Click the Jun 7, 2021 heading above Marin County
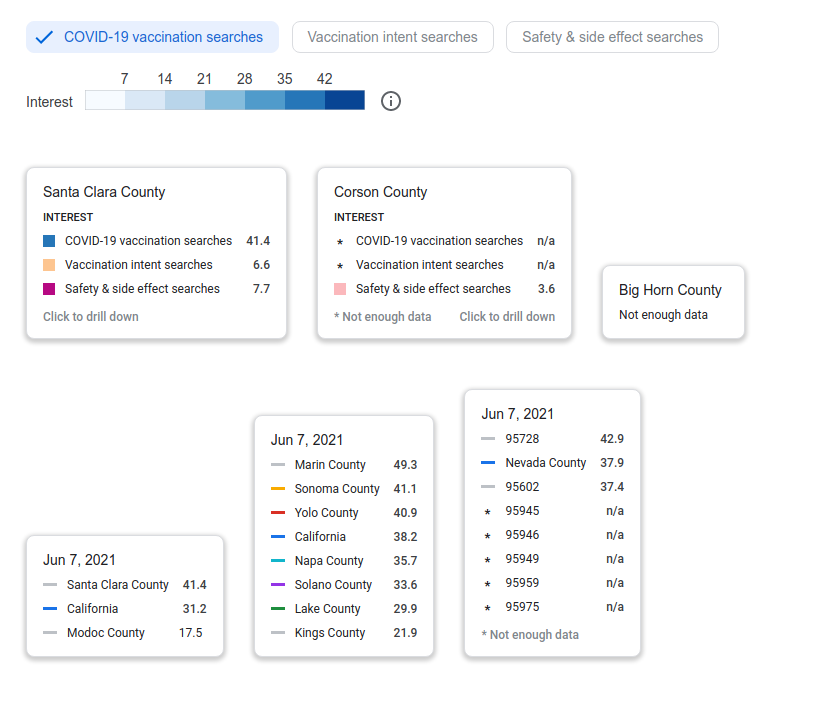 click(307, 440)
